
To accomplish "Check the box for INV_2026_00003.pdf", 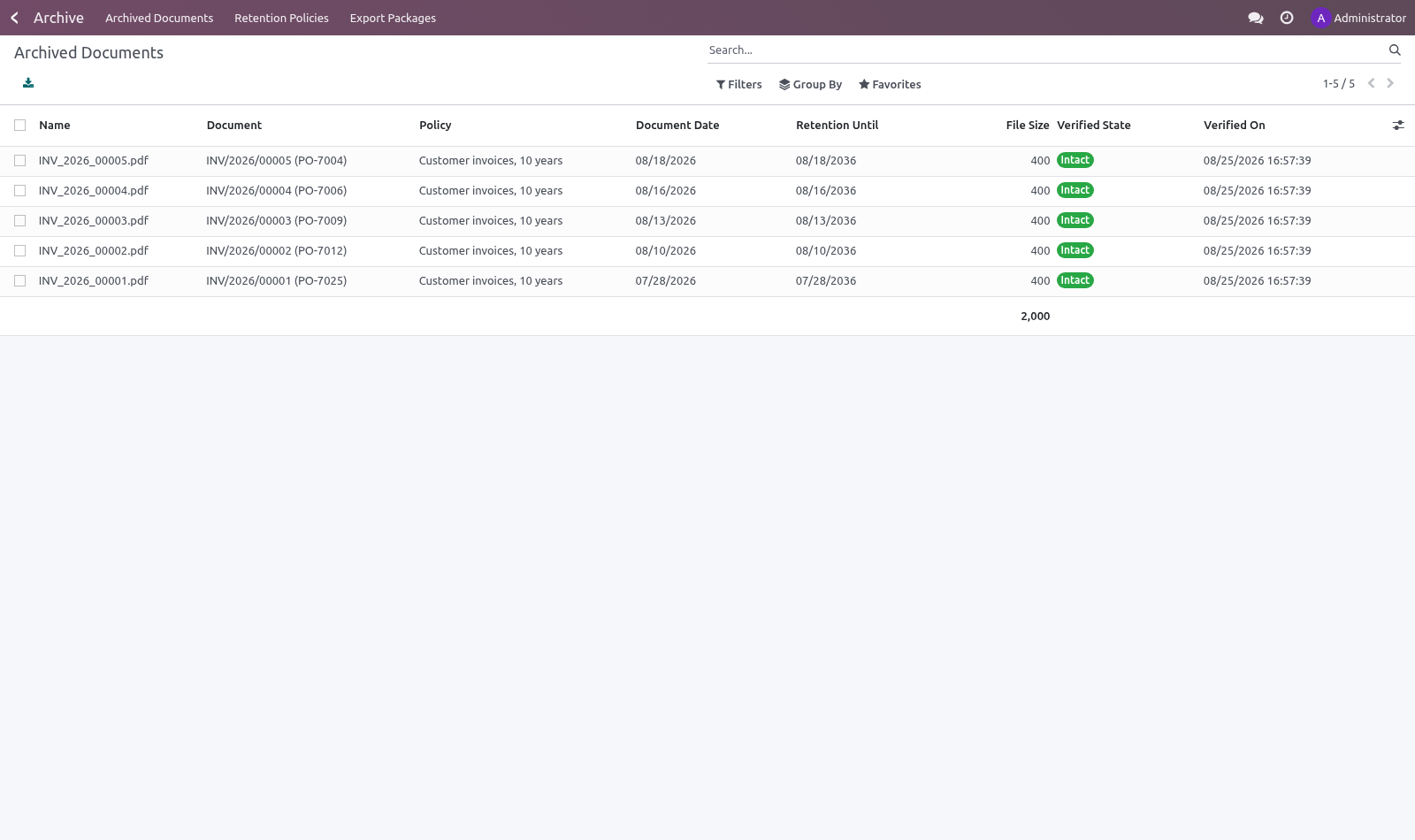I will click(19, 221).
